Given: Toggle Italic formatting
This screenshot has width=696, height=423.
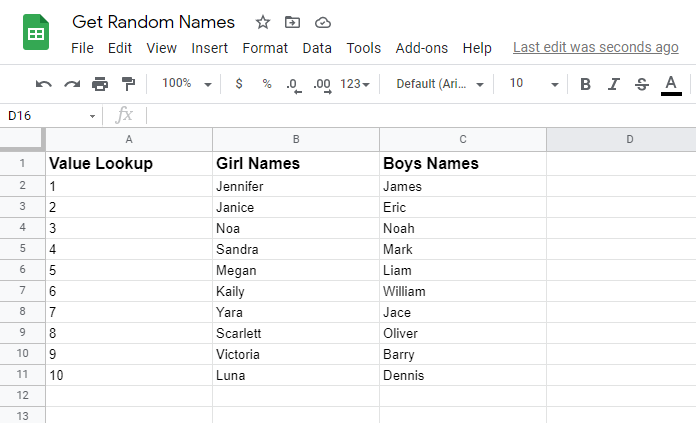Looking at the screenshot, I should click(x=614, y=84).
